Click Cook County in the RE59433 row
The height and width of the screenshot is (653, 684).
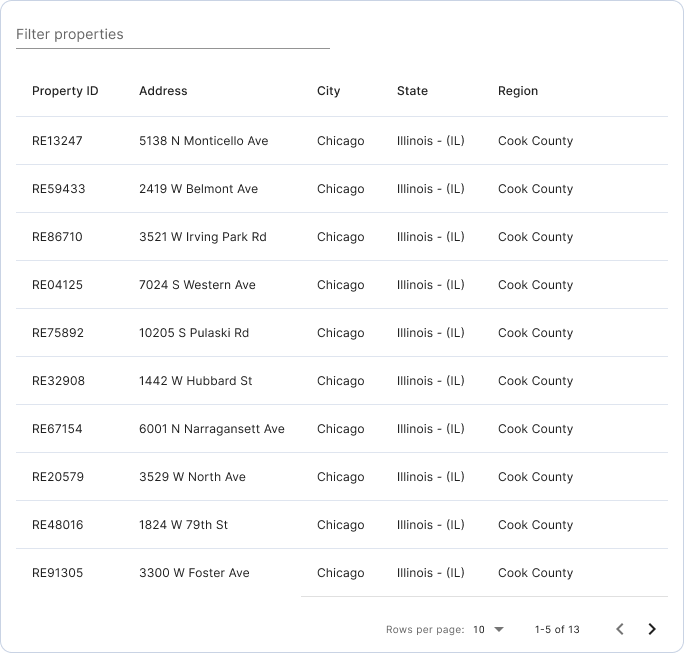tap(535, 189)
